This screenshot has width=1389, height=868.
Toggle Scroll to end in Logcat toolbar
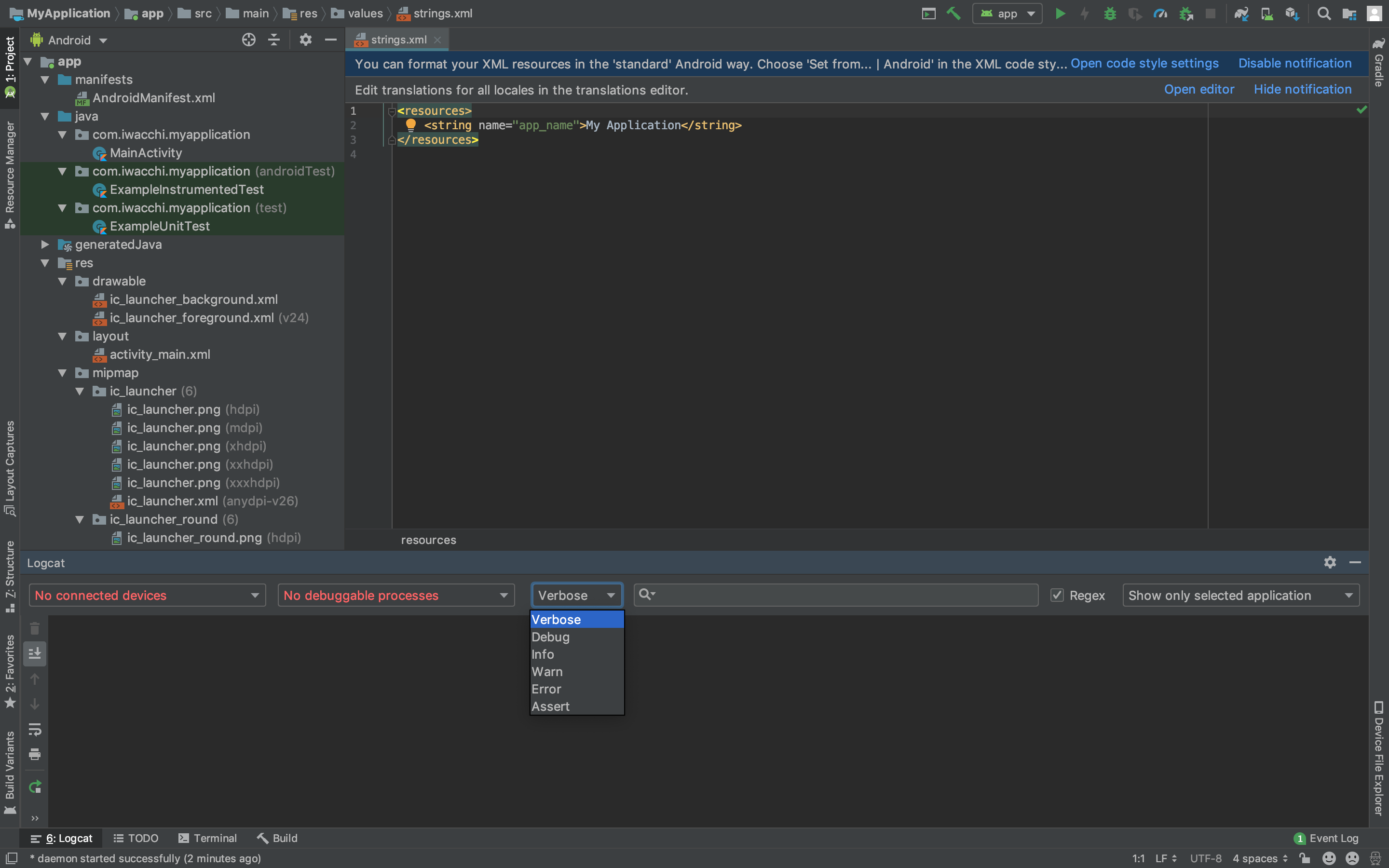point(34,653)
